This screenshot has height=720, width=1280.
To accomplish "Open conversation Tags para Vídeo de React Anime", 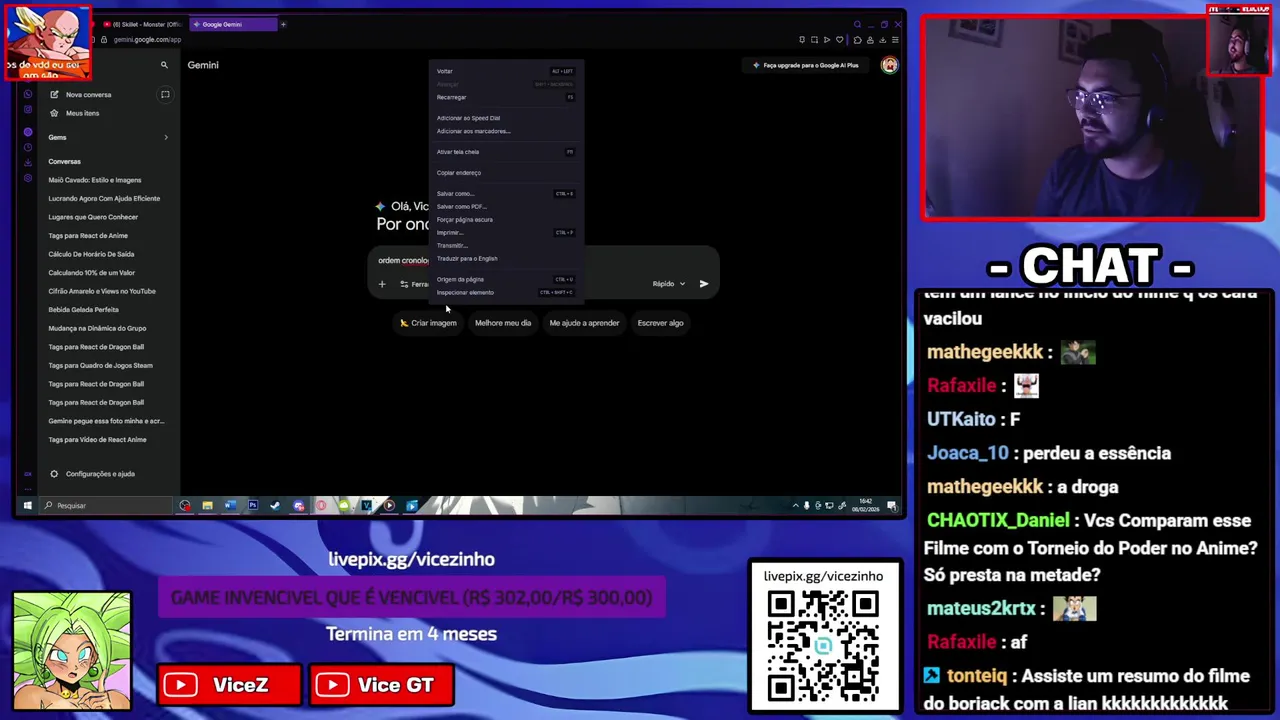I will (x=97, y=440).
